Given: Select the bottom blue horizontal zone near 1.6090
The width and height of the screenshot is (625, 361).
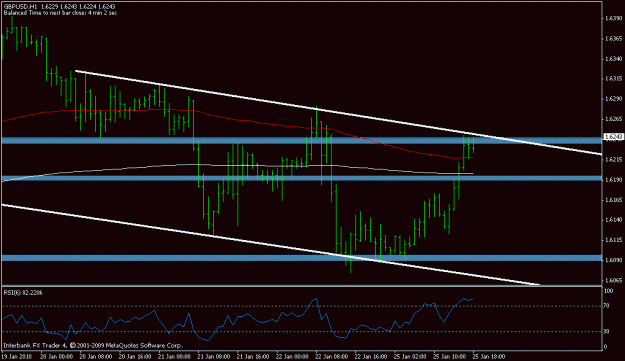Looking at the screenshot, I should (x=301, y=258).
